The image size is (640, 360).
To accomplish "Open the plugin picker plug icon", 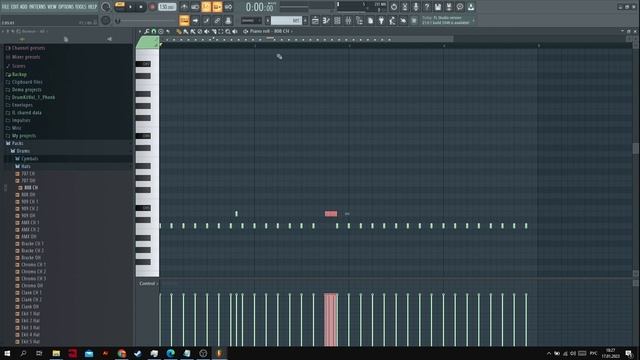I will (381, 20).
